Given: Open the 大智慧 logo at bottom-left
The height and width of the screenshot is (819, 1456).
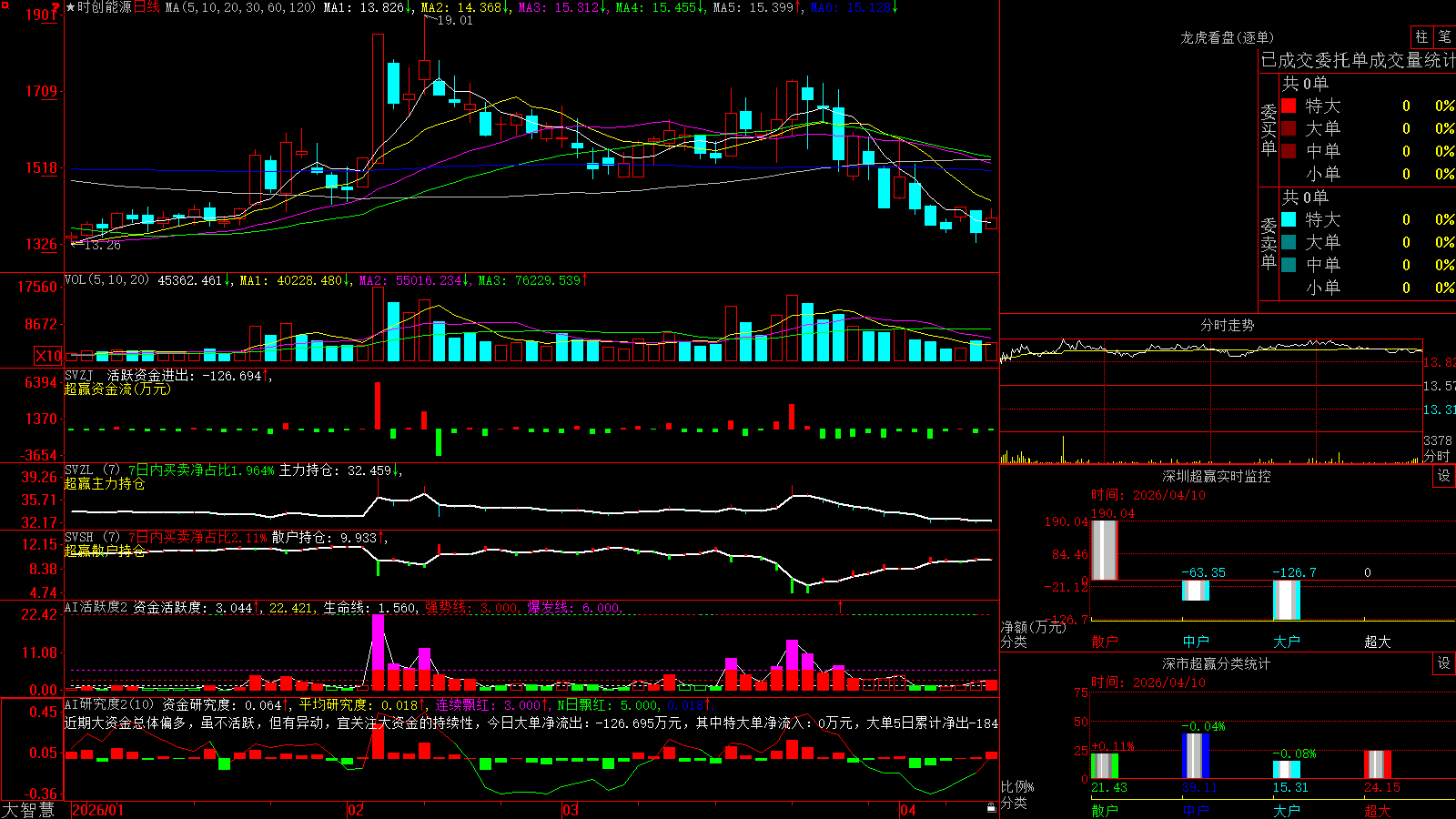Looking at the screenshot, I should [28, 810].
